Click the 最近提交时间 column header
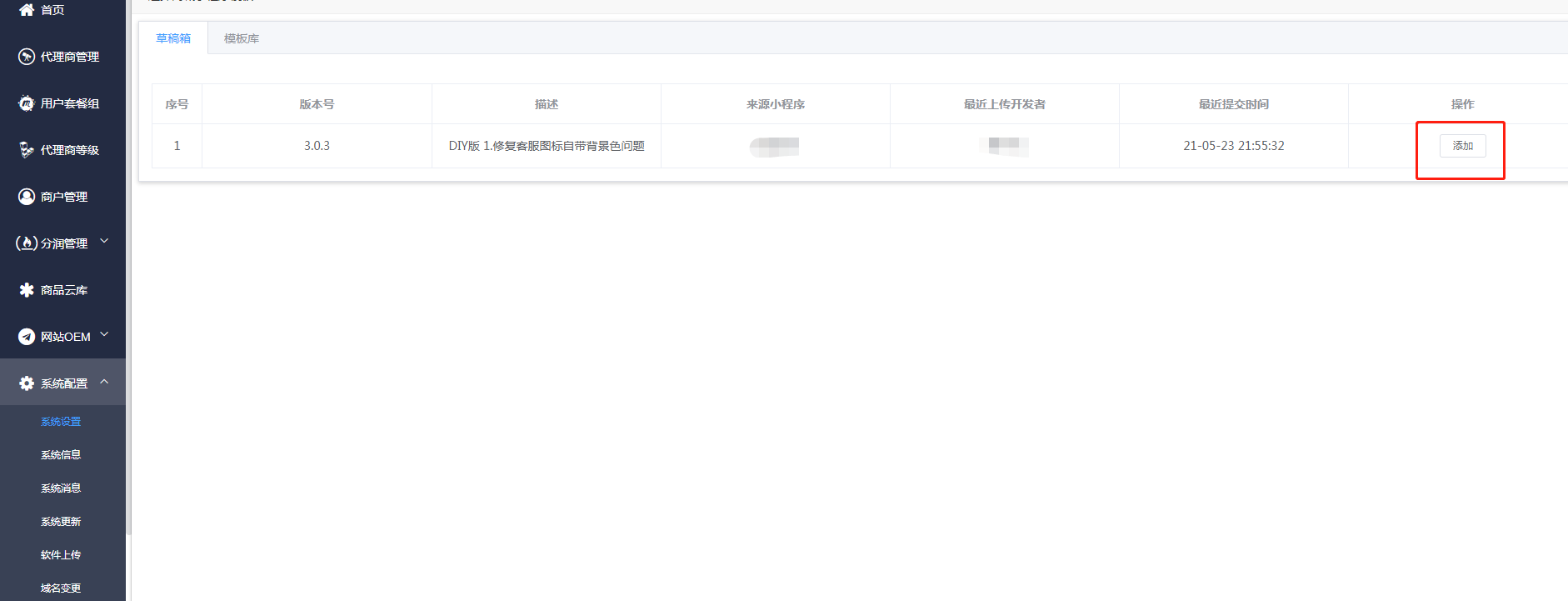 tap(1234, 104)
